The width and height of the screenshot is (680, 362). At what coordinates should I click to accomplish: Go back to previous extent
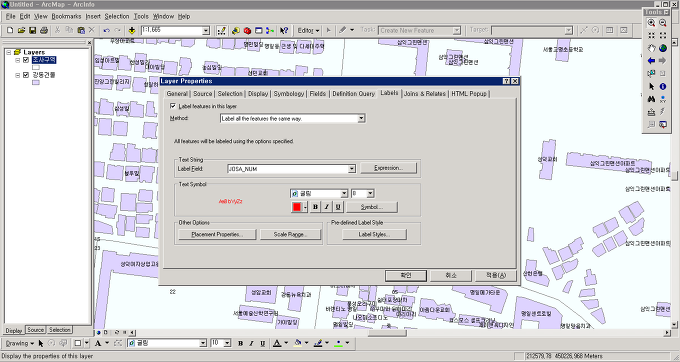[651, 61]
